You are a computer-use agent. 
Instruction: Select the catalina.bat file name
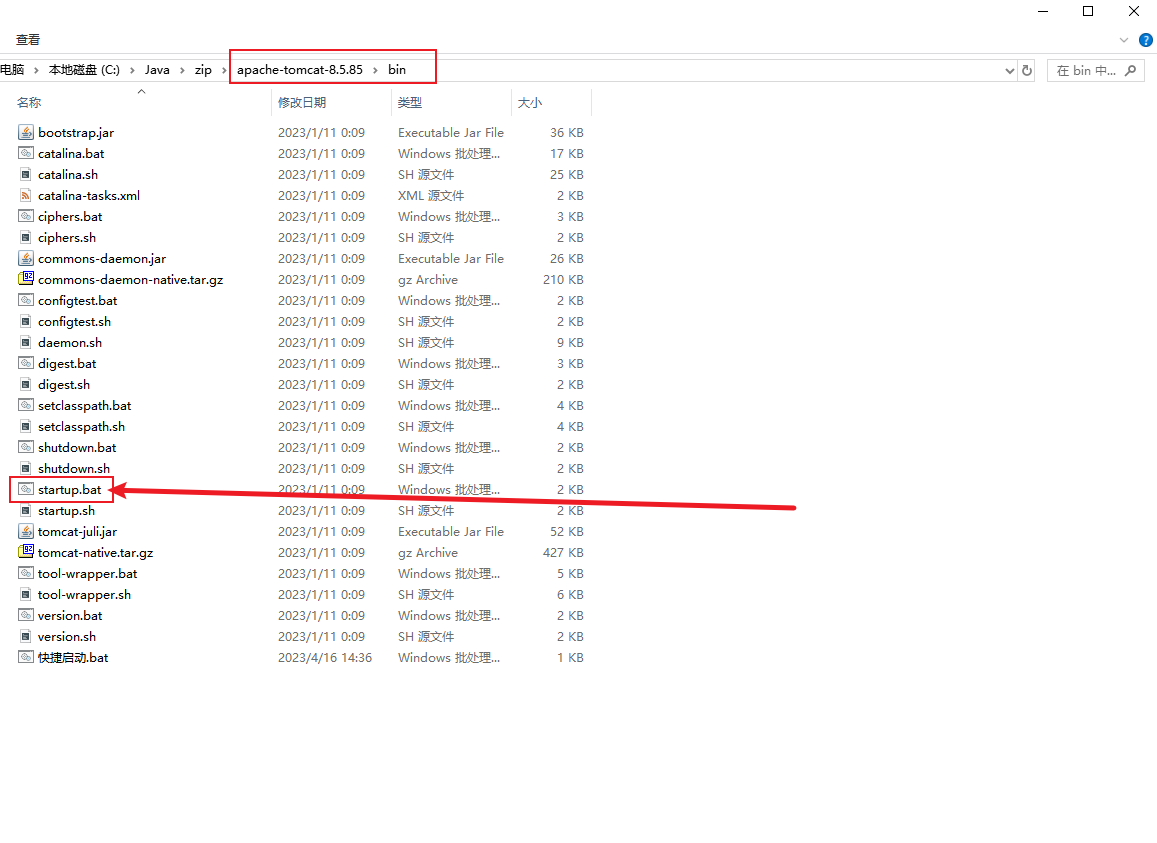[x=72, y=154]
